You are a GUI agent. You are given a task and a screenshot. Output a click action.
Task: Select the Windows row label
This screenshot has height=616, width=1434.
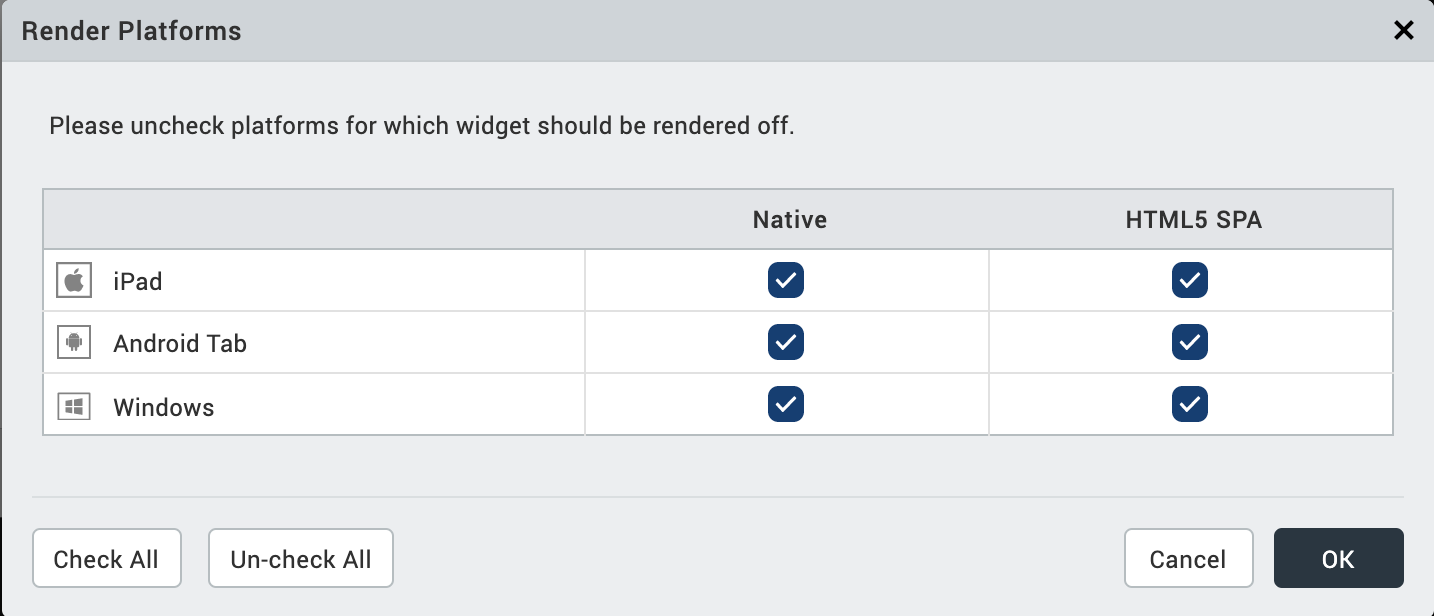coord(164,407)
